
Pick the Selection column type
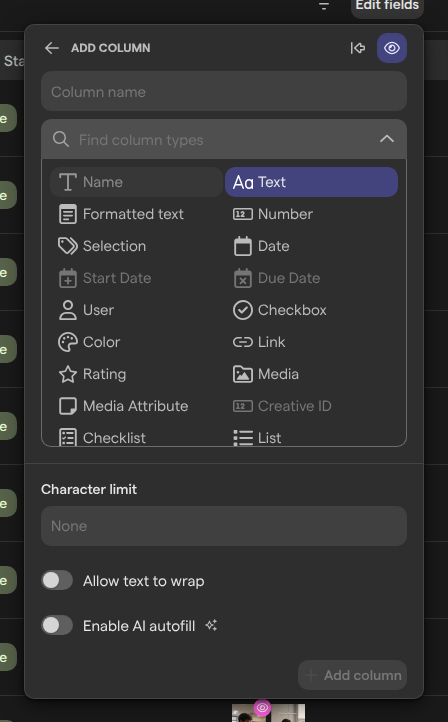tap(136, 246)
